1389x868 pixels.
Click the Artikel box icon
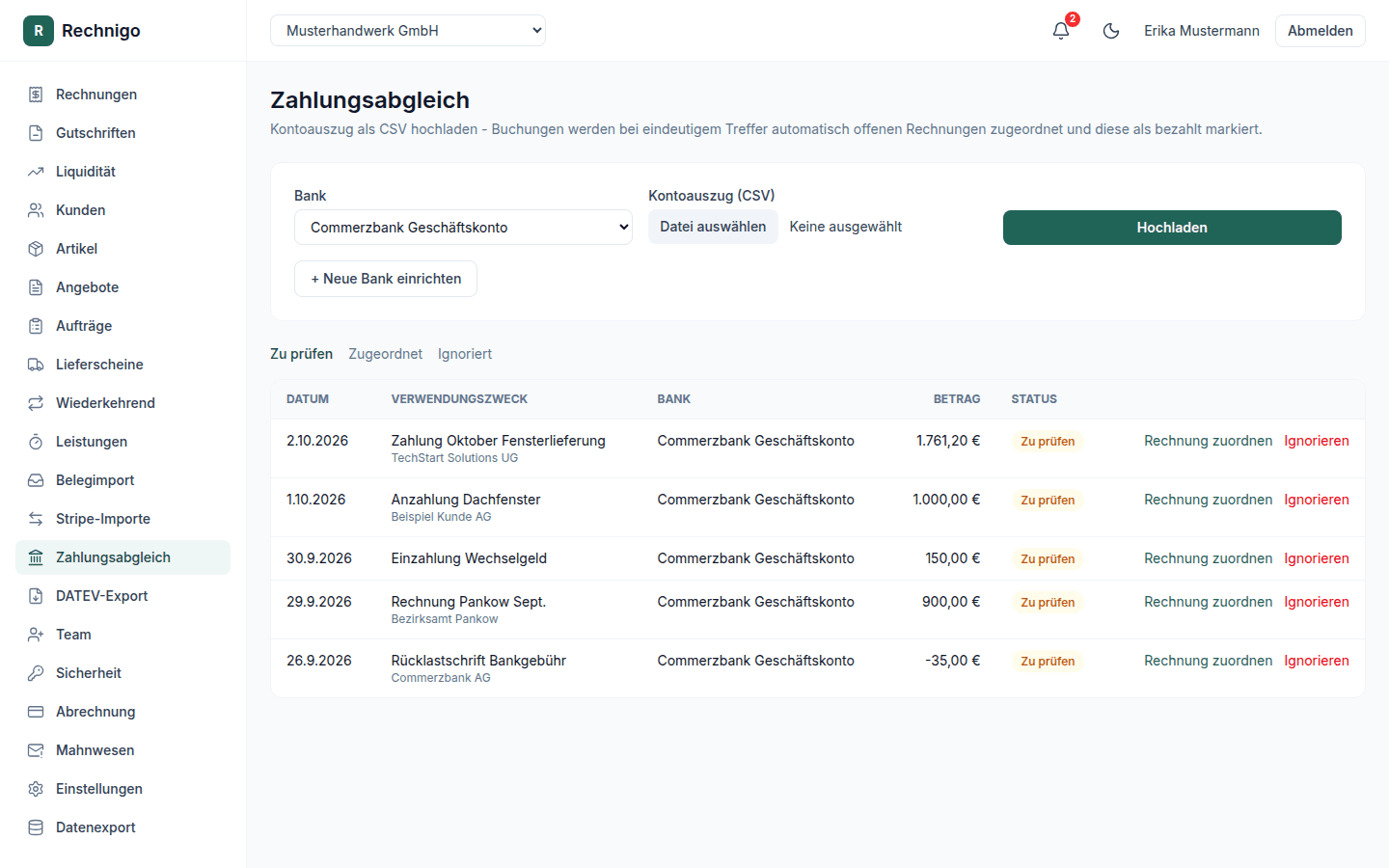[x=36, y=249]
